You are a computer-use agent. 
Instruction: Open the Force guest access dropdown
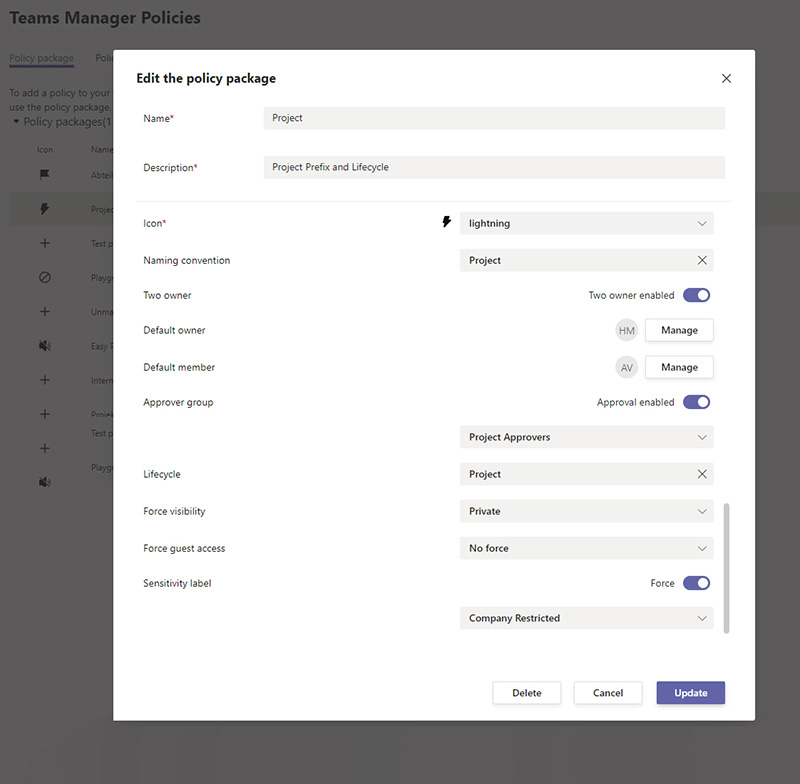pyautogui.click(x=586, y=548)
